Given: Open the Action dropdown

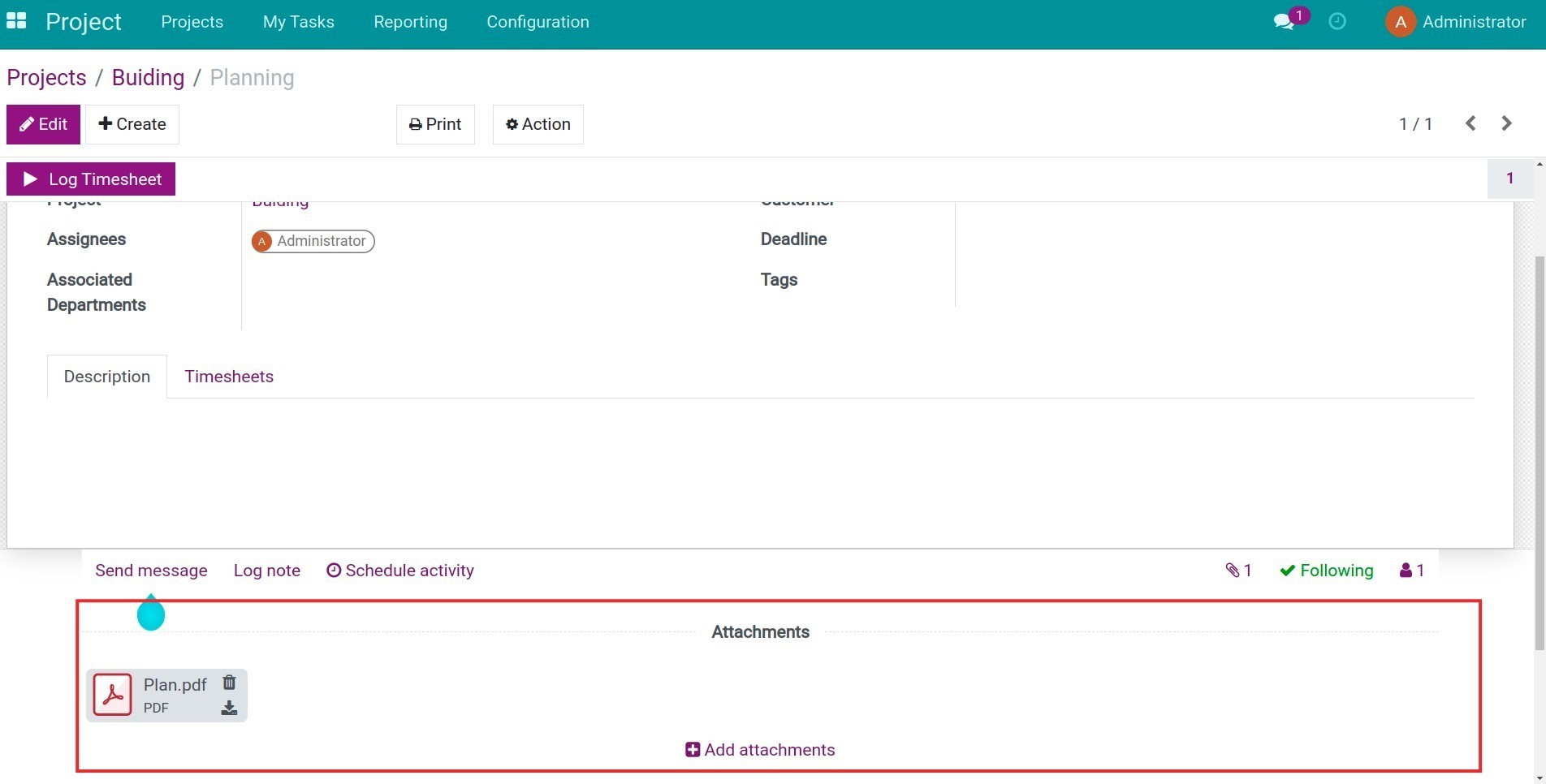Looking at the screenshot, I should [x=538, y=124].
